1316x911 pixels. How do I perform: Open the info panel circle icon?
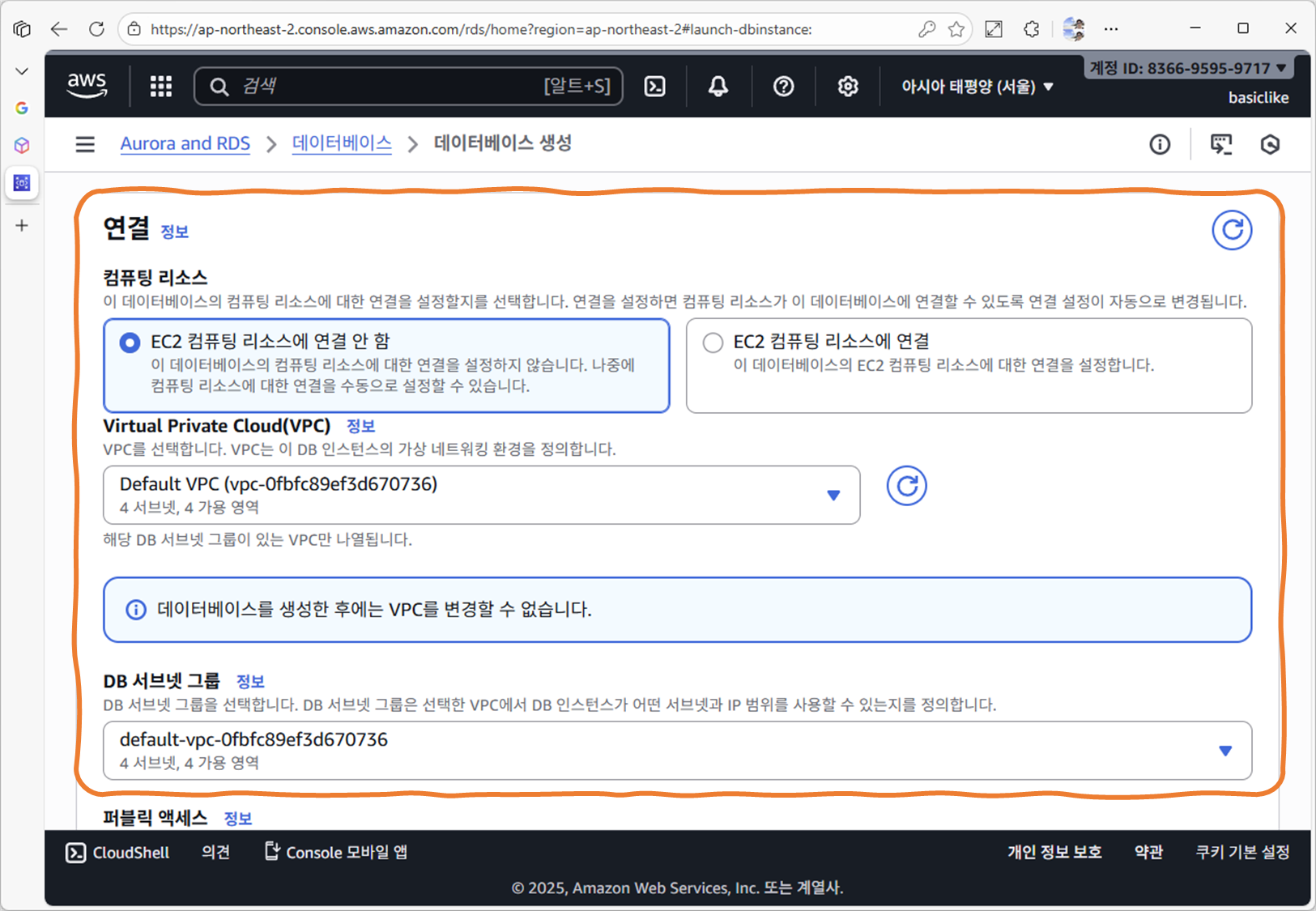(1160, 144)
